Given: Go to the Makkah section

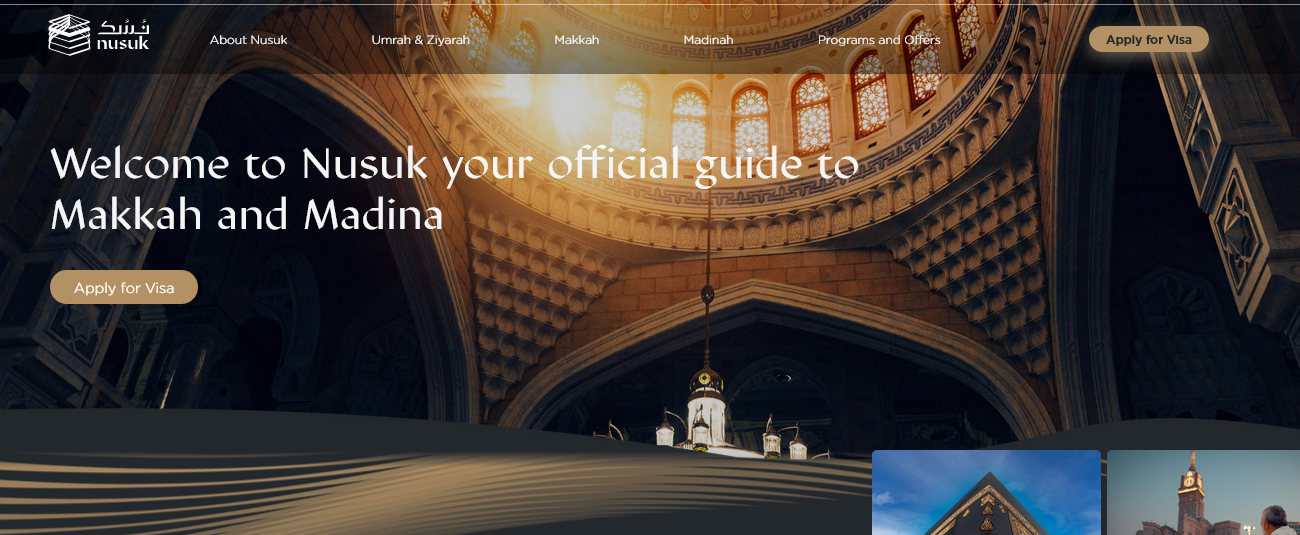Looking at the screenshot, I should click(576, 40).
